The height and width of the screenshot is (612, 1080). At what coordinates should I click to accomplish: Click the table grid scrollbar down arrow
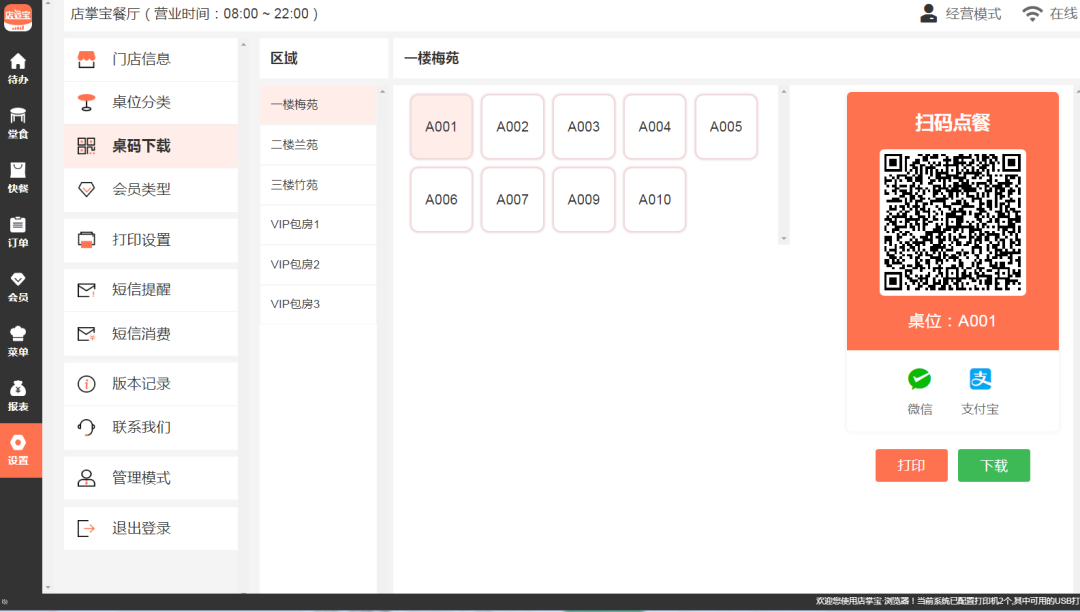[x=784, y=239]
